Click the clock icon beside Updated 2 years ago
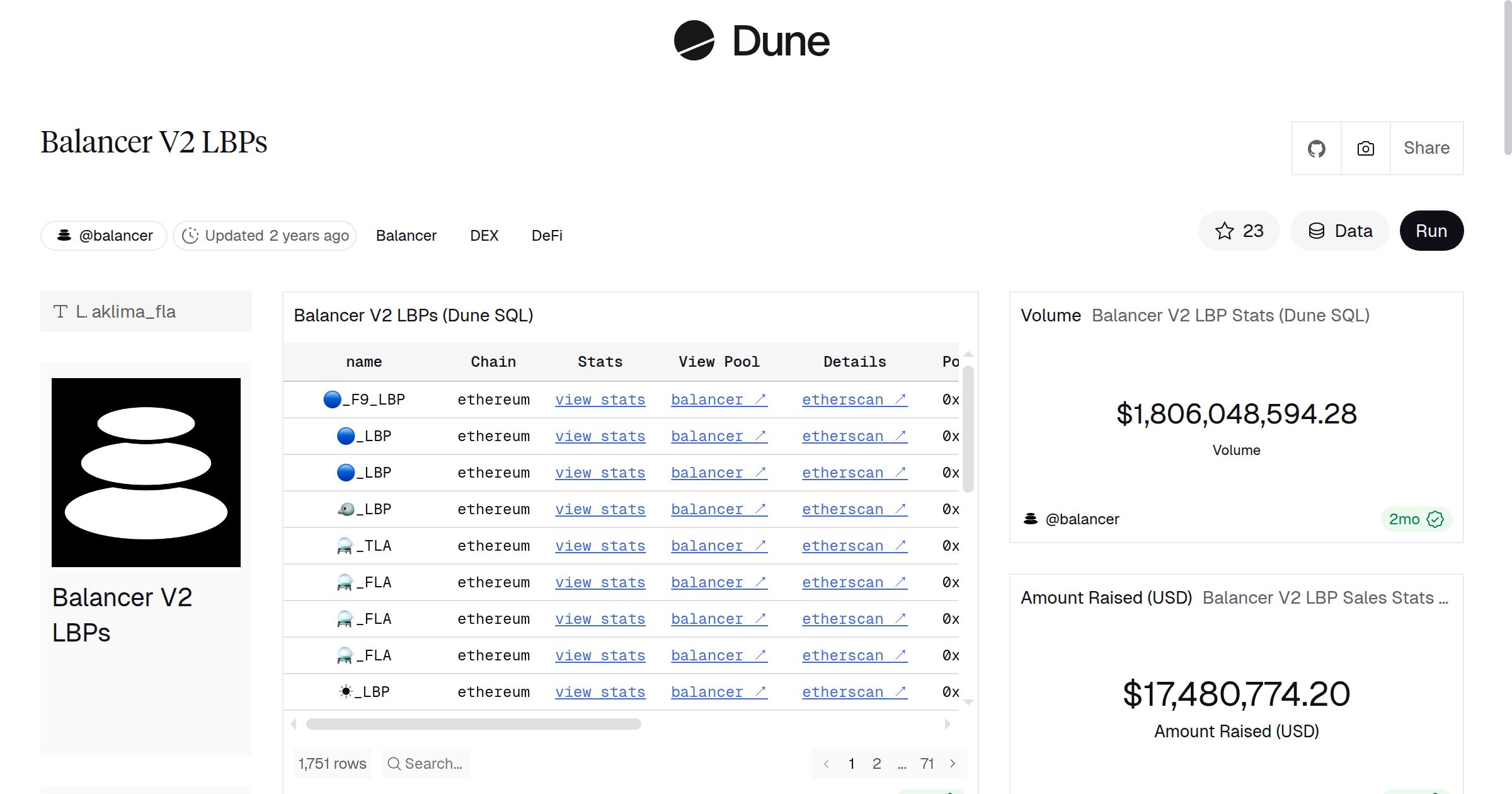The width and height of the screenshot is (1512, 794). point(190,236)
